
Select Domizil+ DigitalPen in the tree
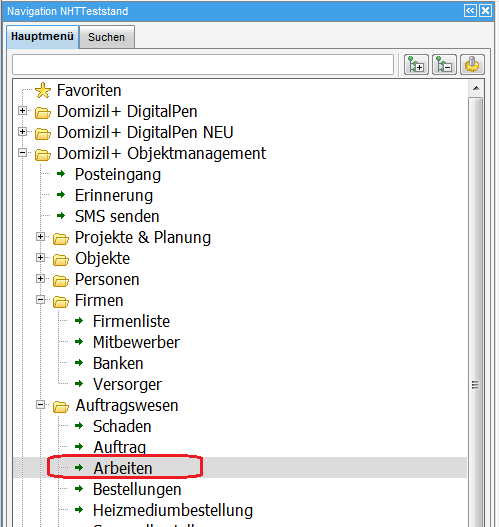point(127,112)
